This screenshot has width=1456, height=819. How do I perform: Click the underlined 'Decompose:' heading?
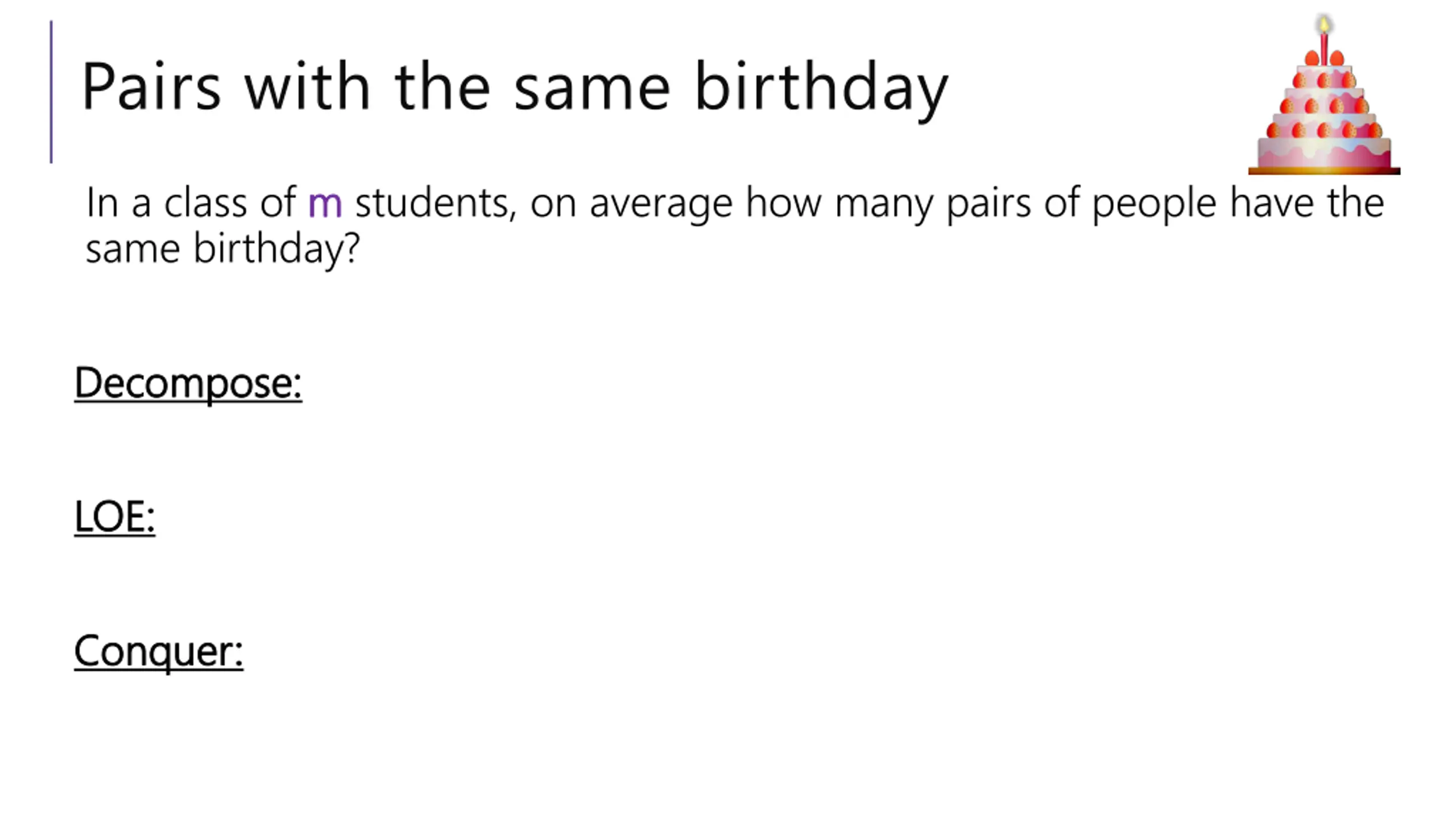pos(188,383)
